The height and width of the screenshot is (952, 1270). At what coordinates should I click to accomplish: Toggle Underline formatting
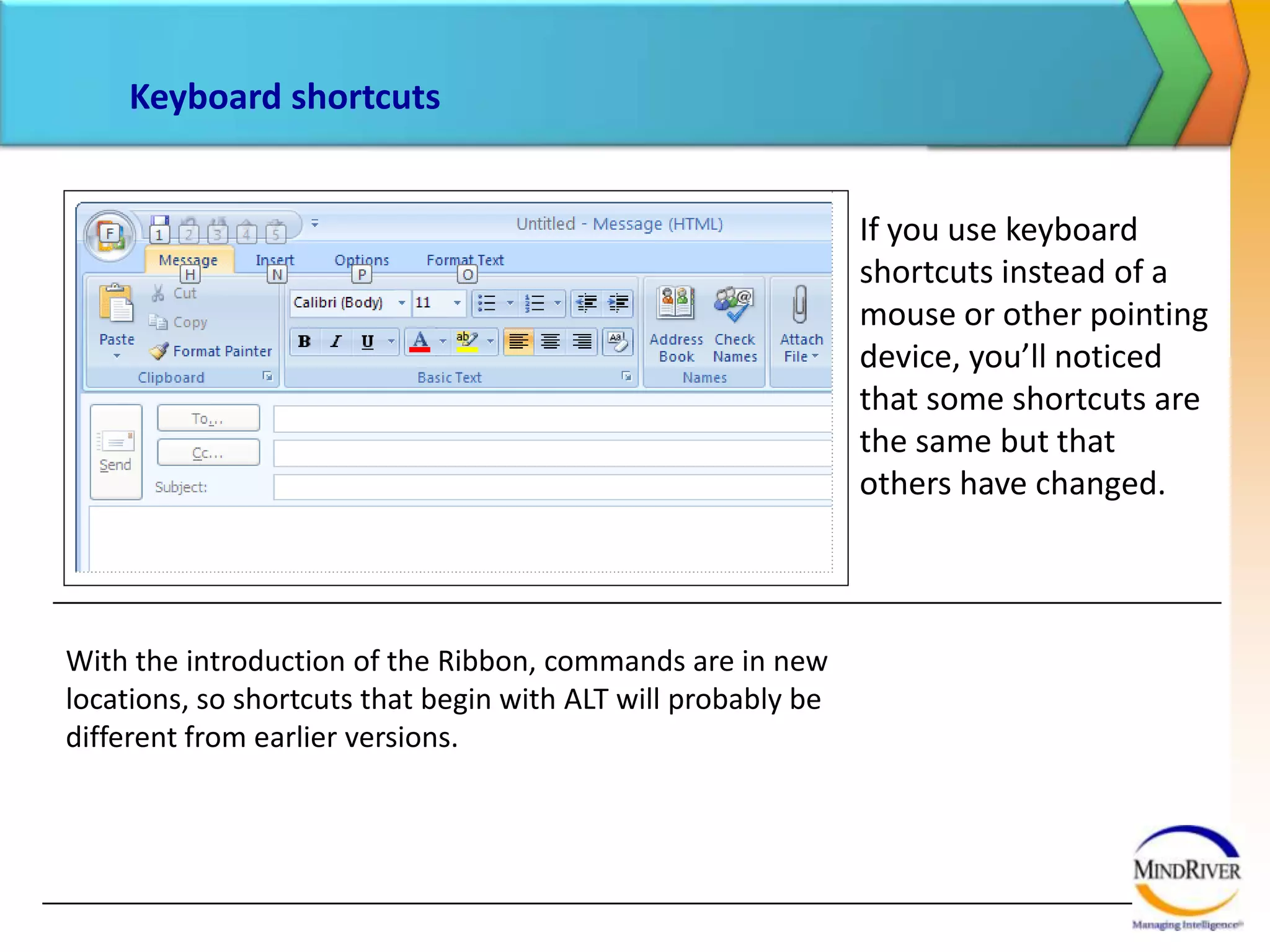(x=368, y=342)
